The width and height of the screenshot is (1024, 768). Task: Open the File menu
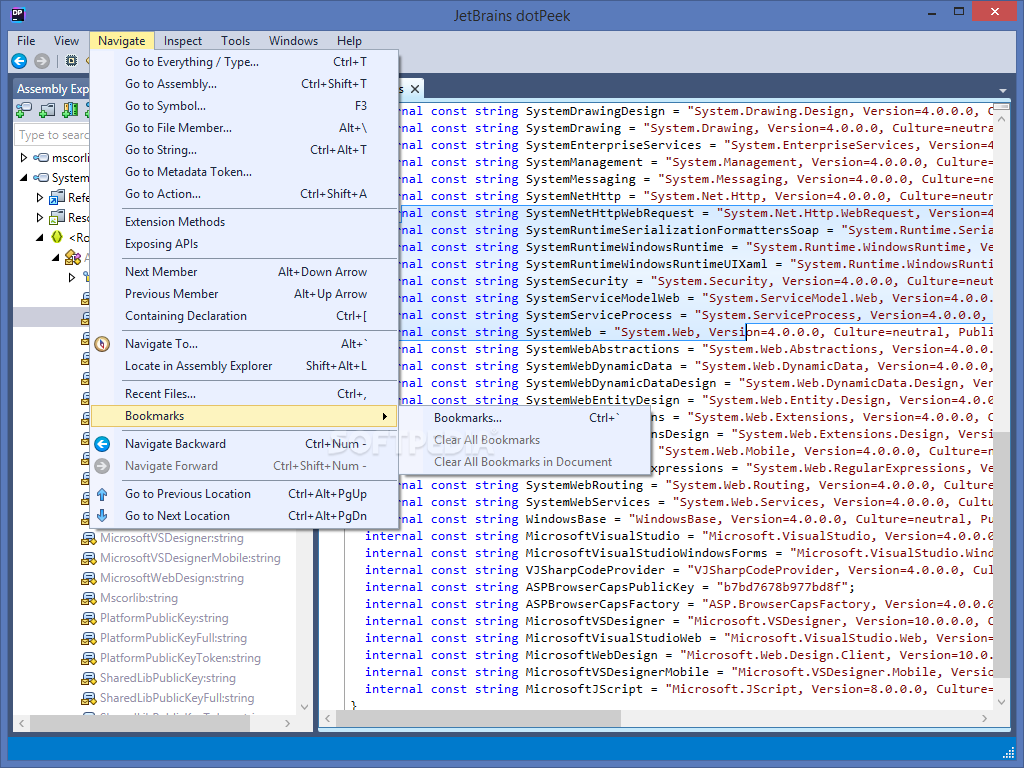pos(26,40)
